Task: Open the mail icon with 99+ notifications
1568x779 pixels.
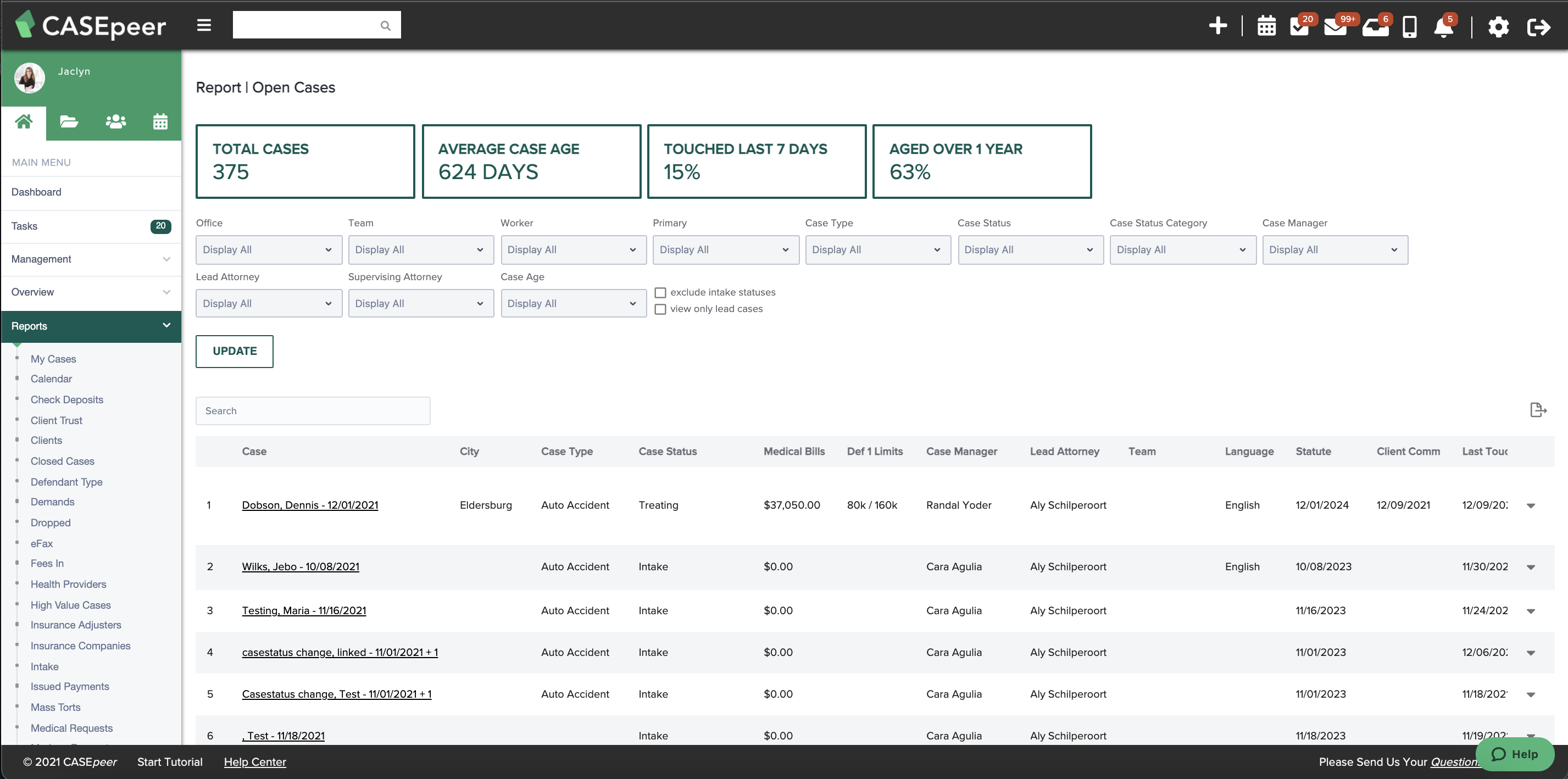Action: coord(1337,27)
